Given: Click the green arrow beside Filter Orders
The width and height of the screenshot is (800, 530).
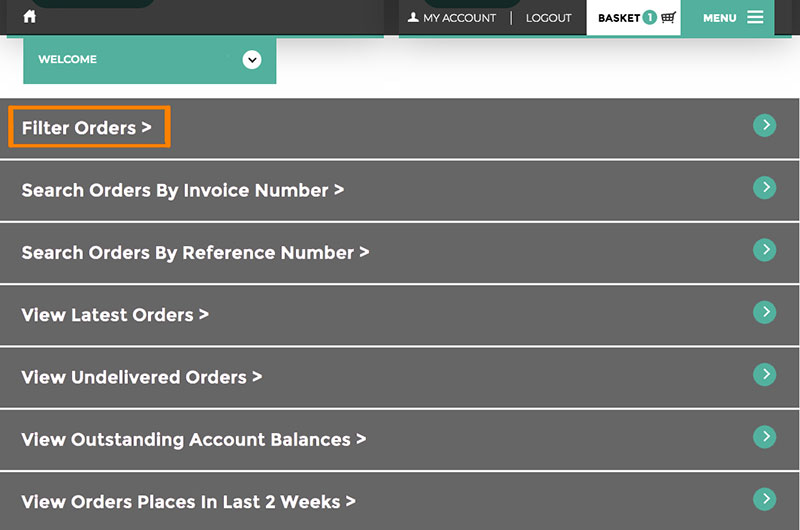Looking at the screenshot, I should [x=764, y=125].
